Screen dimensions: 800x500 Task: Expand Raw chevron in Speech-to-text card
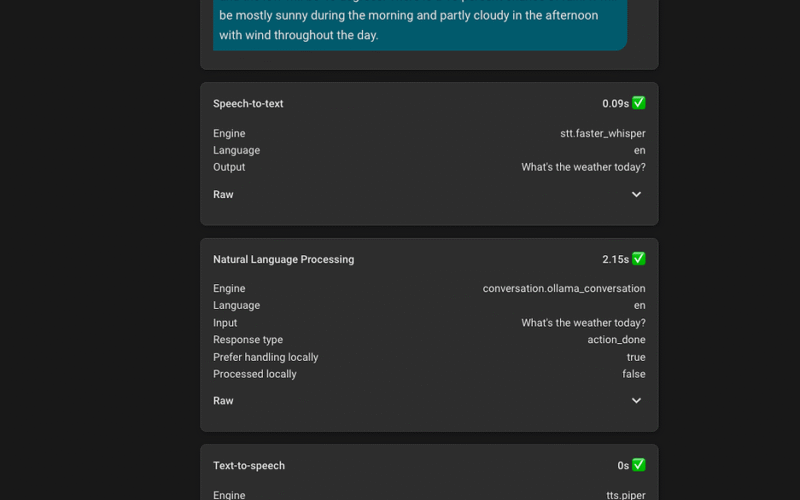coord(636,195)
